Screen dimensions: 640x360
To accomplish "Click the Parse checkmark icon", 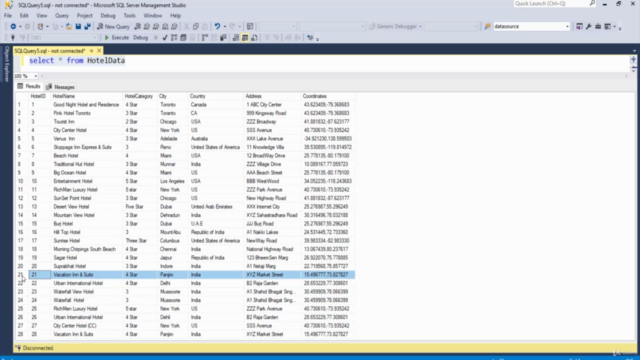I will [x=165, y=38].
